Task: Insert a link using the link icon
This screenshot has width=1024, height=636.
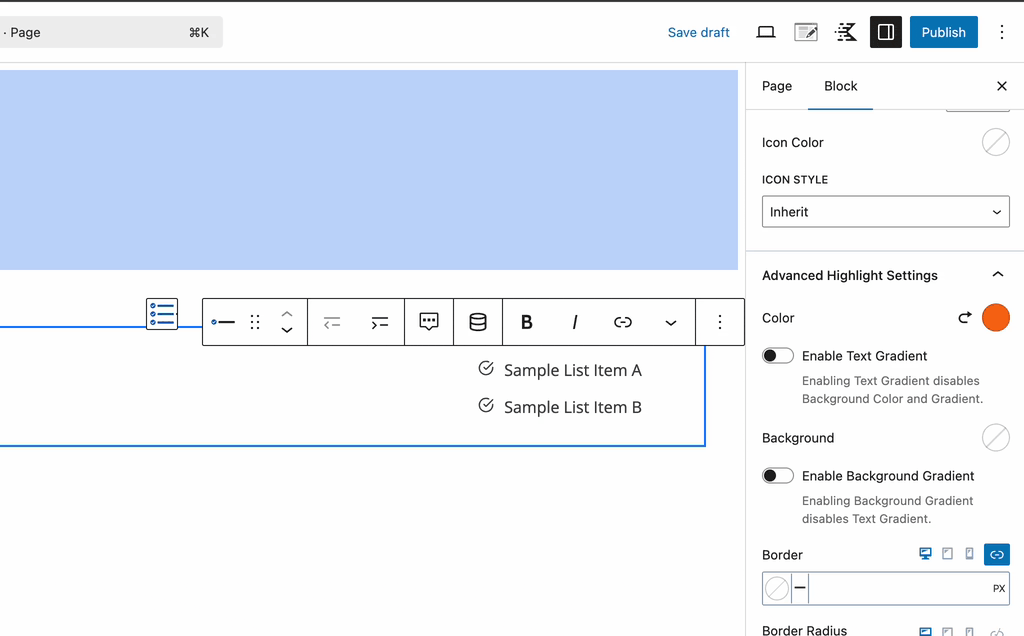Action: coord(623,321)
